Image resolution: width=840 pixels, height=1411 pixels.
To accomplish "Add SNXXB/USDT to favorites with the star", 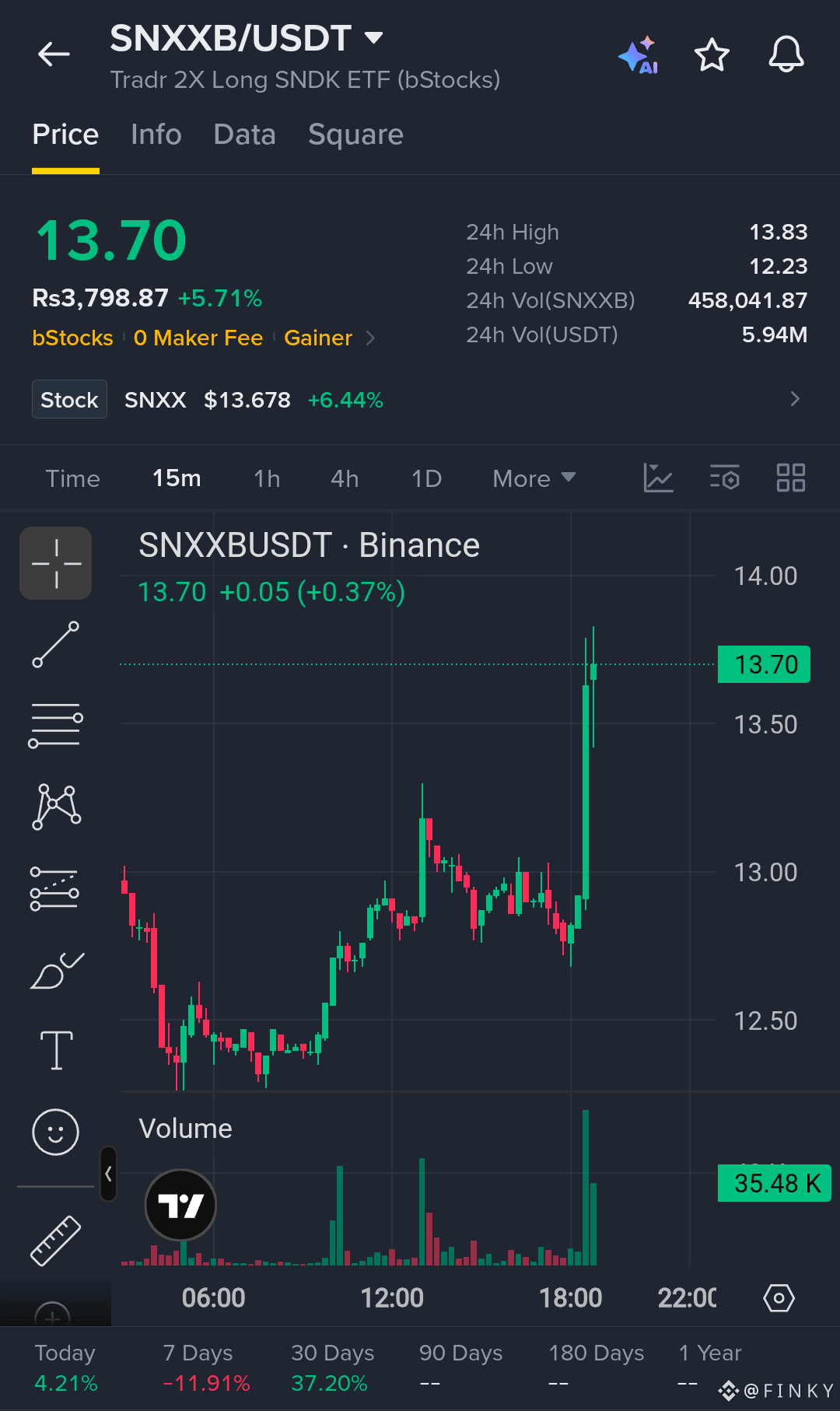I will click(x=712, y=55).
